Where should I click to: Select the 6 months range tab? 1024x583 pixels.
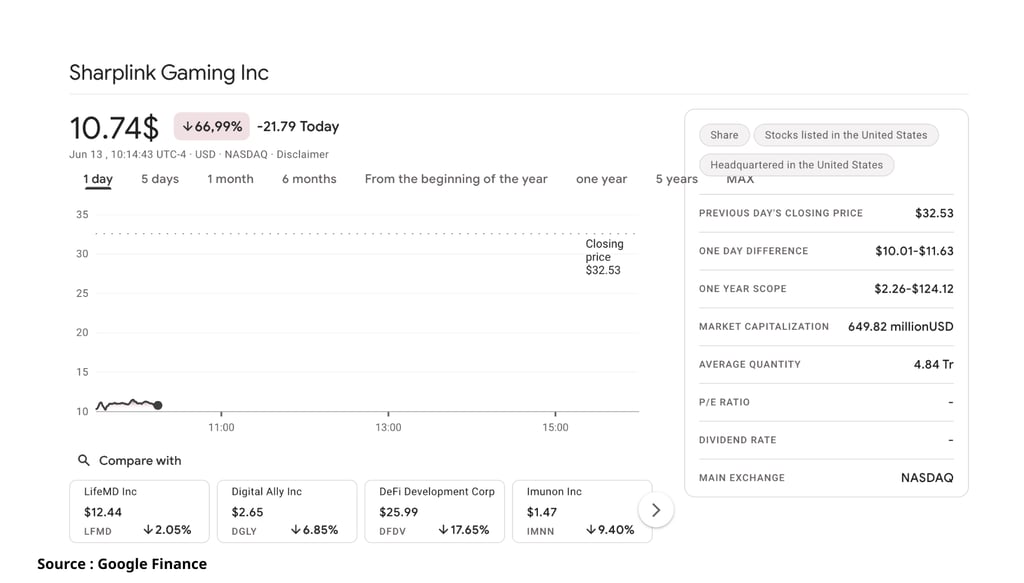point(309,179)
